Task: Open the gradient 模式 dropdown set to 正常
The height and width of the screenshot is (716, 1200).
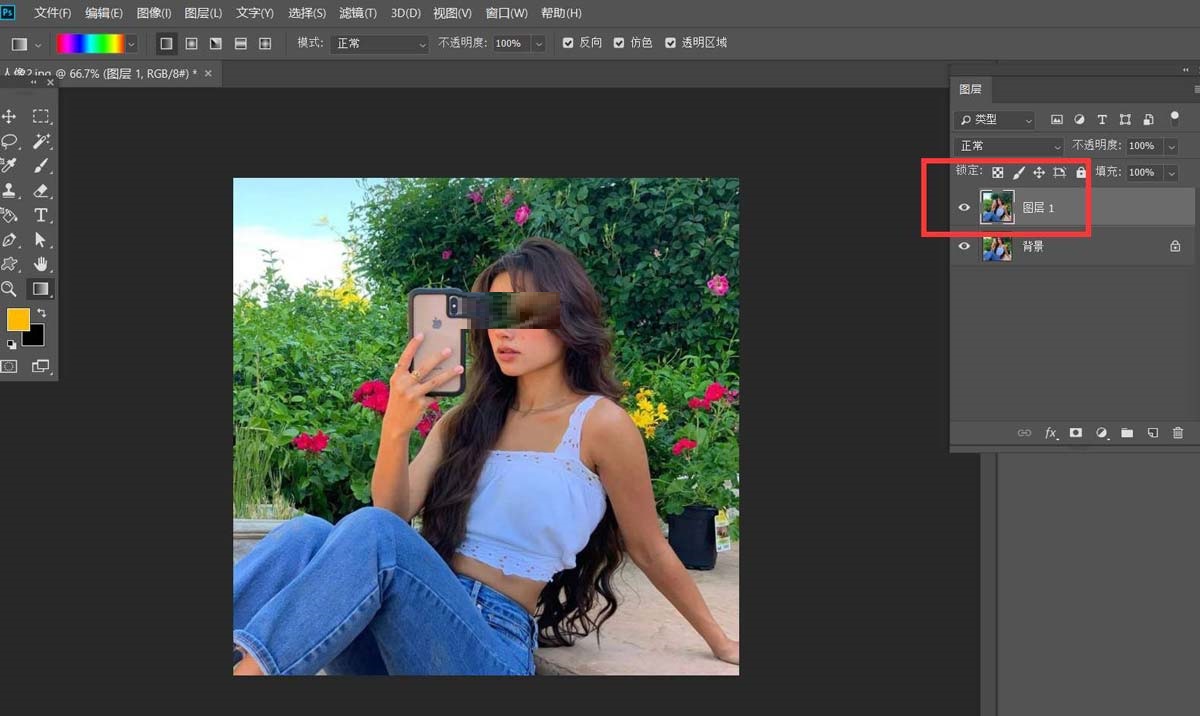Action: [380, 44]
